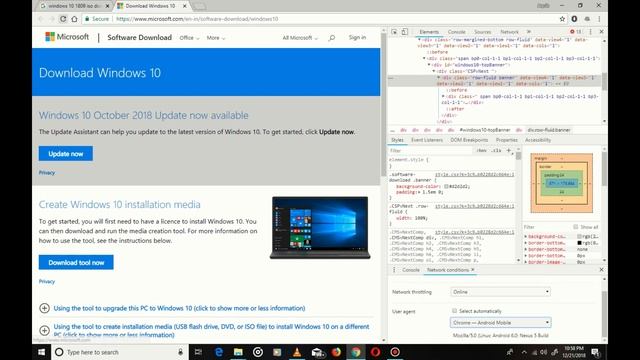This screenshot has width=640, height=360.
Task: Click the background-color swatch in styles pane
Action: coord(446,186)
